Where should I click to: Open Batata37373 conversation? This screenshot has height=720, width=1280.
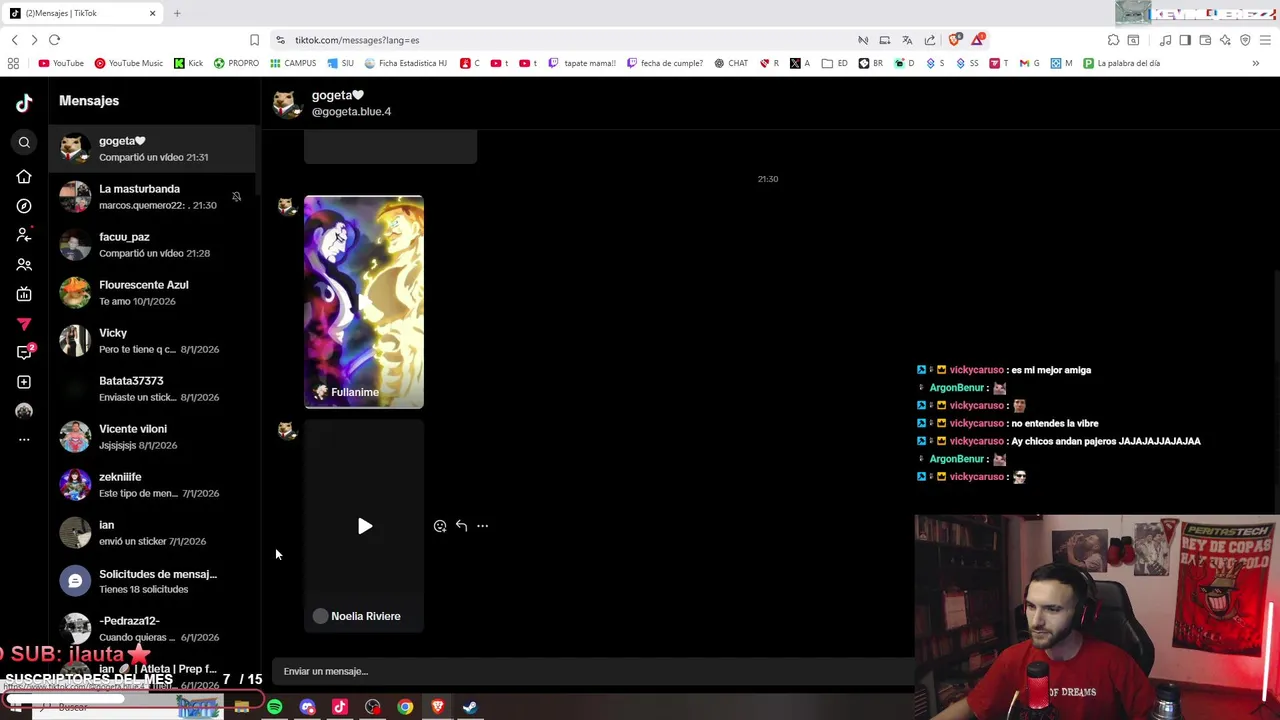pyautogui.click(x=152, y=389)
